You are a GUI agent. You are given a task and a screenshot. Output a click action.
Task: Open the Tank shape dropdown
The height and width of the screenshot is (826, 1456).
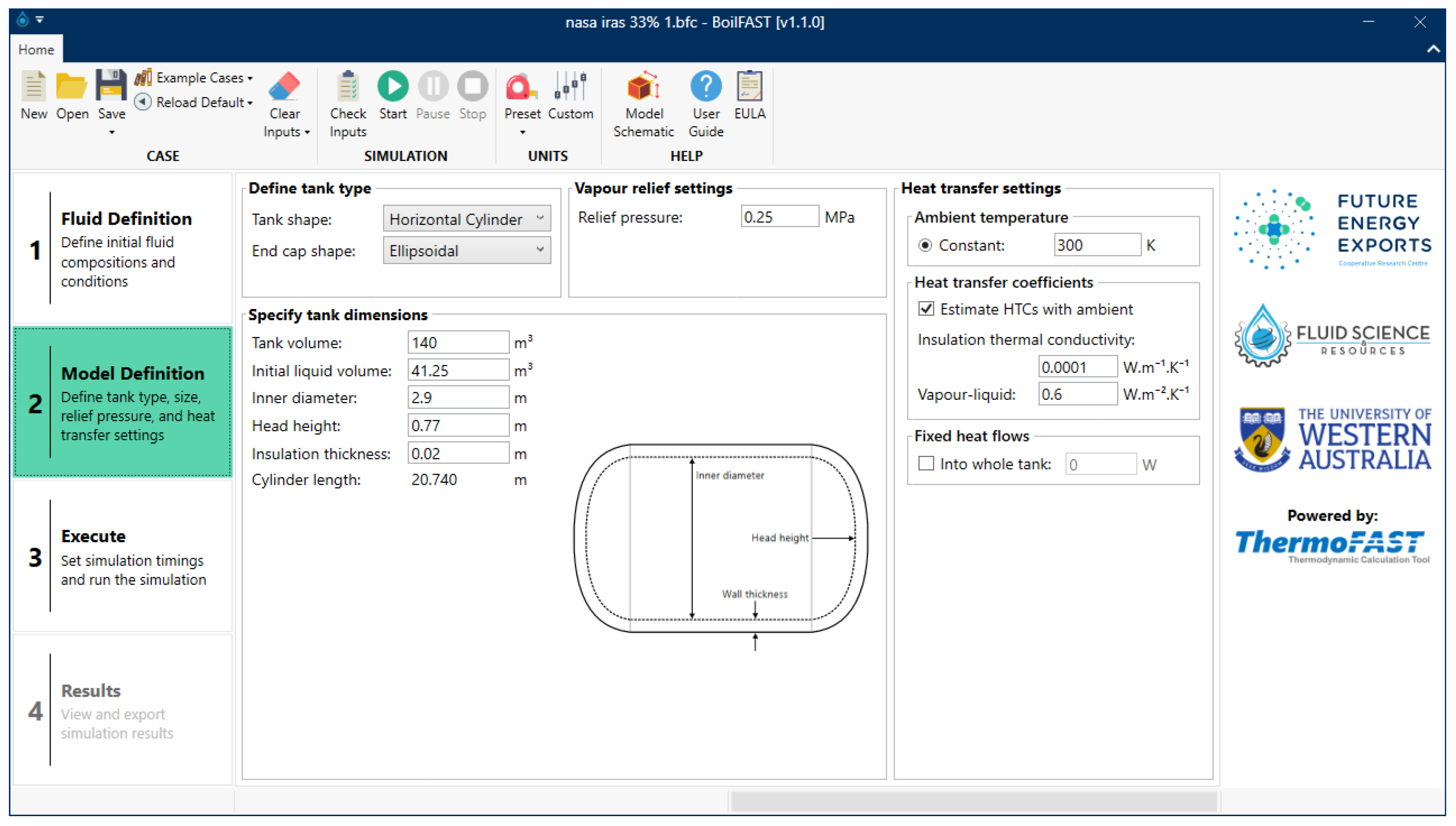pyautogui.click(x=467, y=218)
